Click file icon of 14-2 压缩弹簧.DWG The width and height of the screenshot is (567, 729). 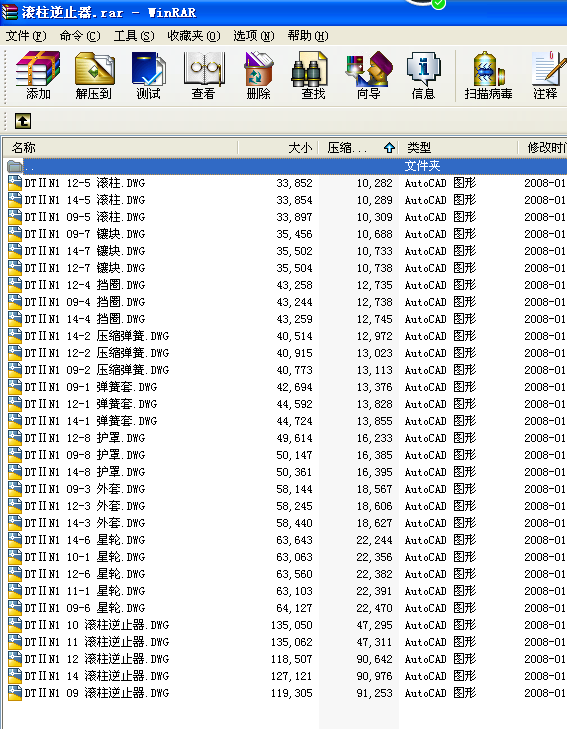(15, 336)
